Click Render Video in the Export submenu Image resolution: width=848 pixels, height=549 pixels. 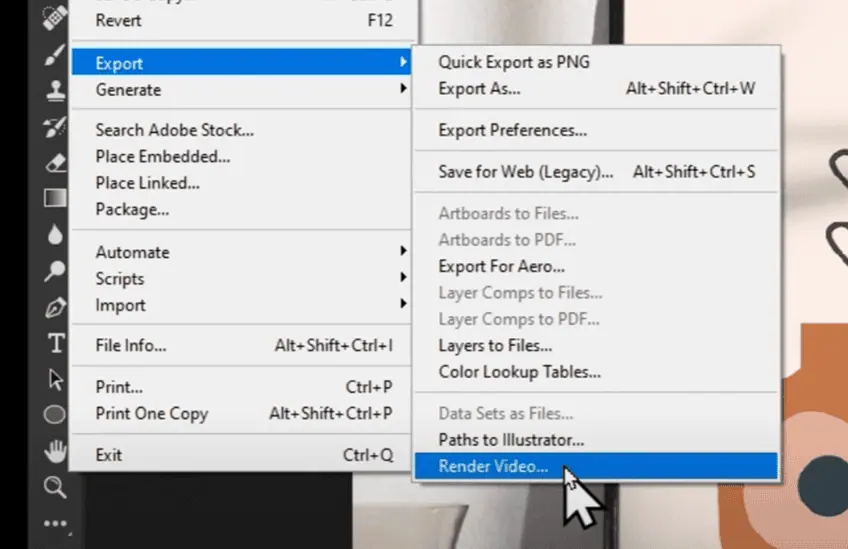click(494, 466)
